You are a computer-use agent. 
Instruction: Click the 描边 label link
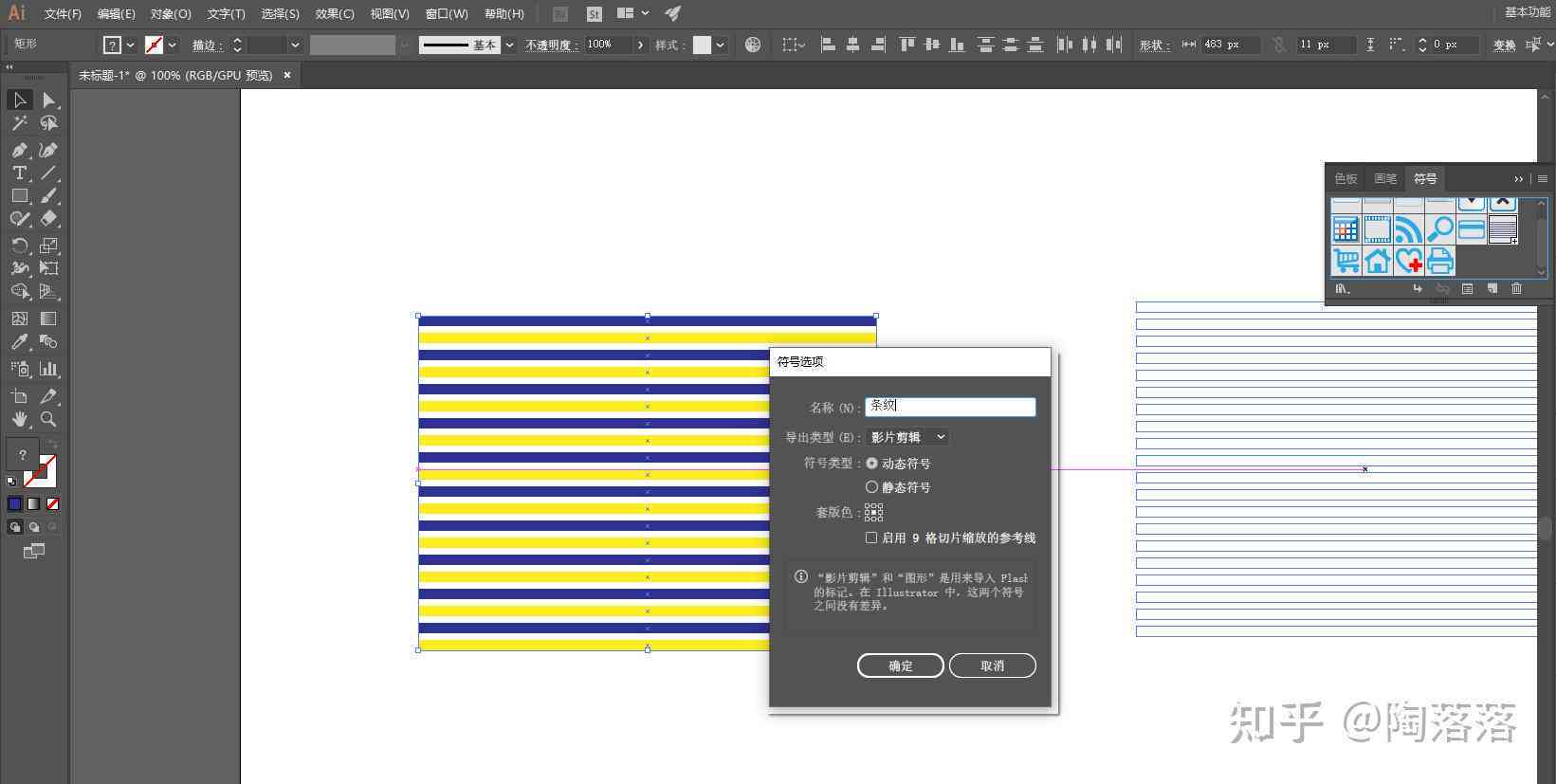(207, 45)
